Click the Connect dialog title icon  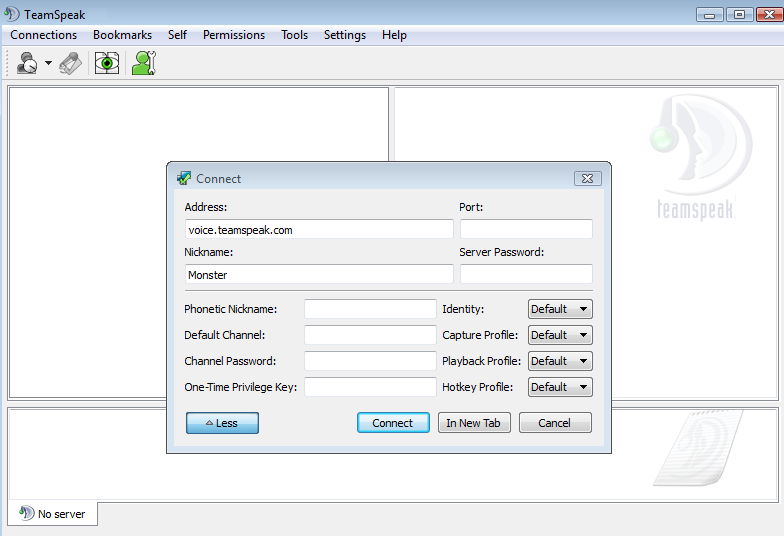(184, 178)
